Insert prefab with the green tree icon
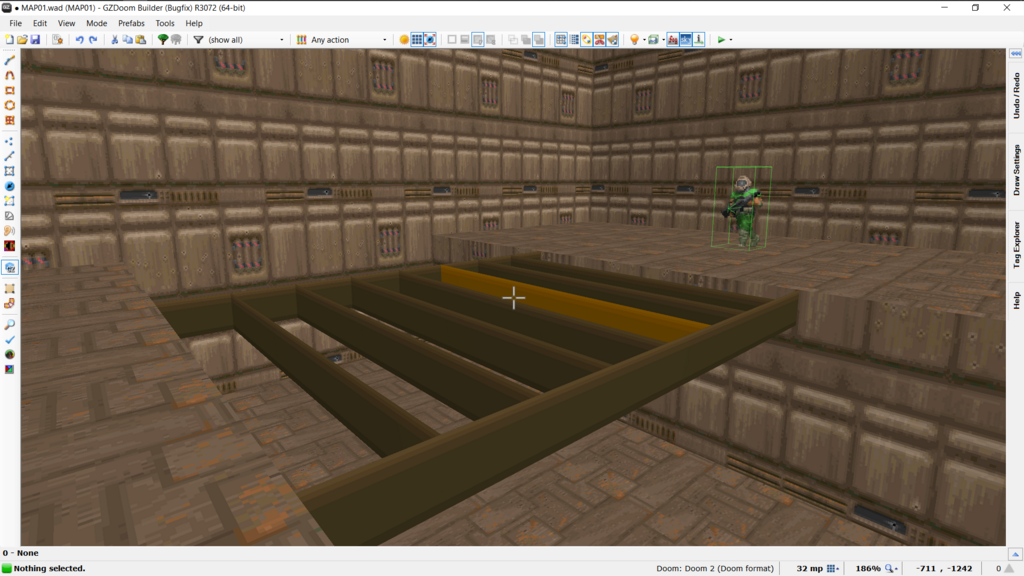Image resolution: width=1024 pixels, height=576 pixels. (163, 40)
